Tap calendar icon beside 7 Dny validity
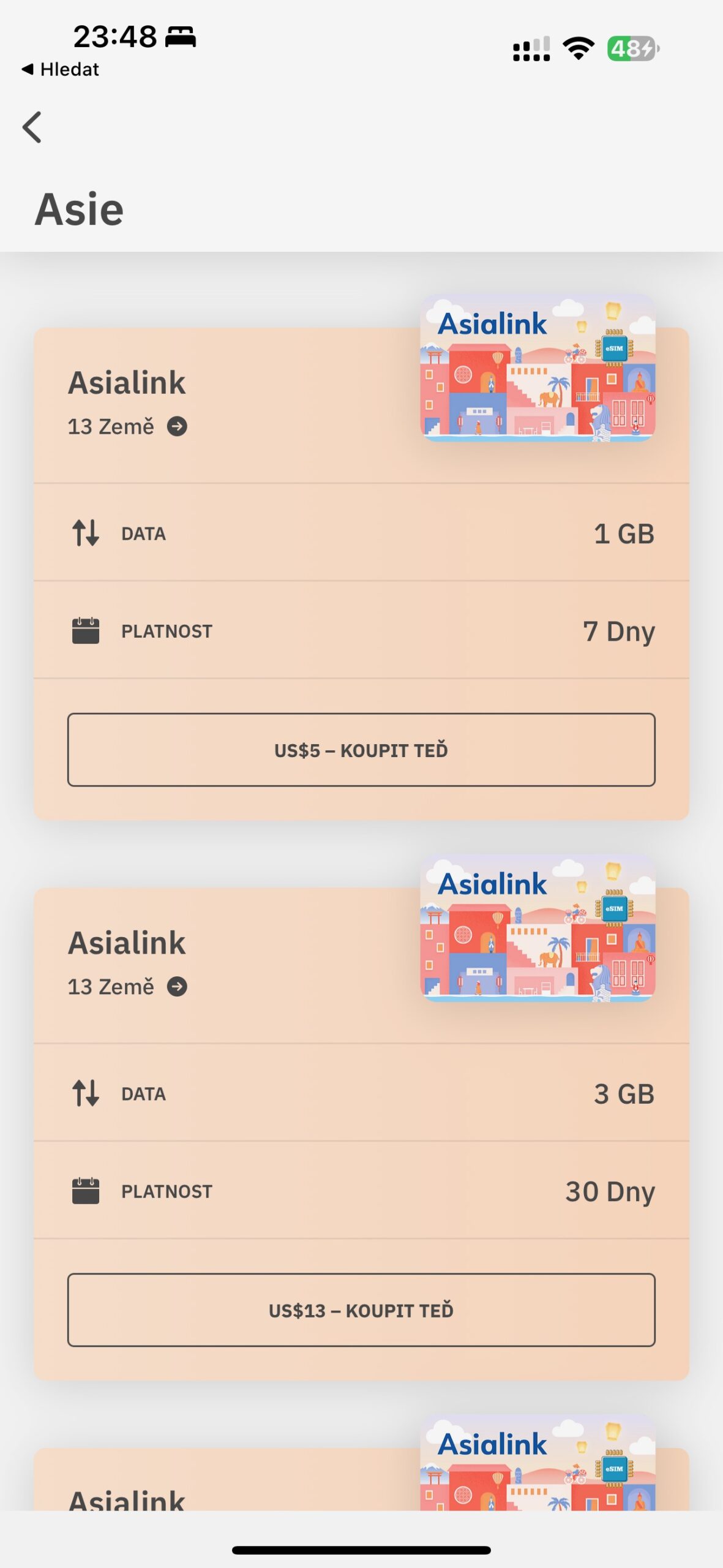The height and width of the screenshot is (1568, 723). pyautogui.click(x=86, y=631)
